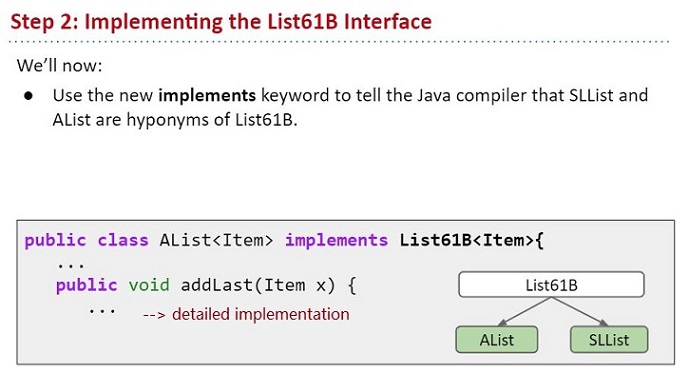Click the green 'void' keyword
Screen dimensions: 689x373
pyautogui.click(x=149, y=285)
